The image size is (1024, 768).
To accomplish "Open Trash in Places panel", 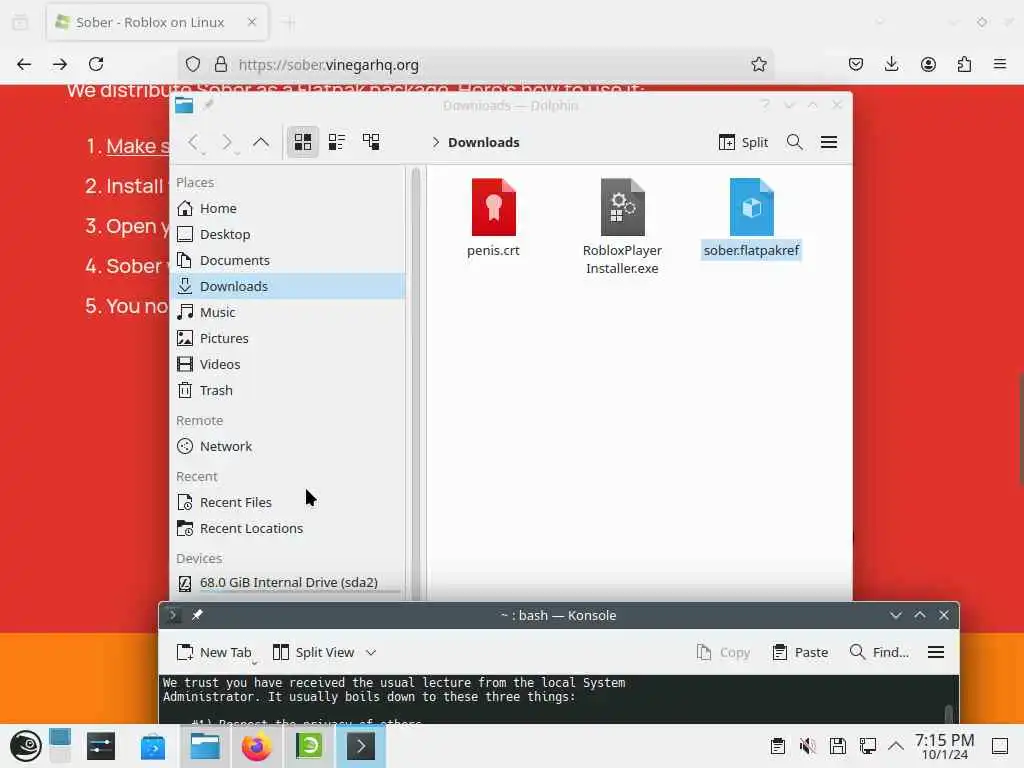I will point(288,391).
